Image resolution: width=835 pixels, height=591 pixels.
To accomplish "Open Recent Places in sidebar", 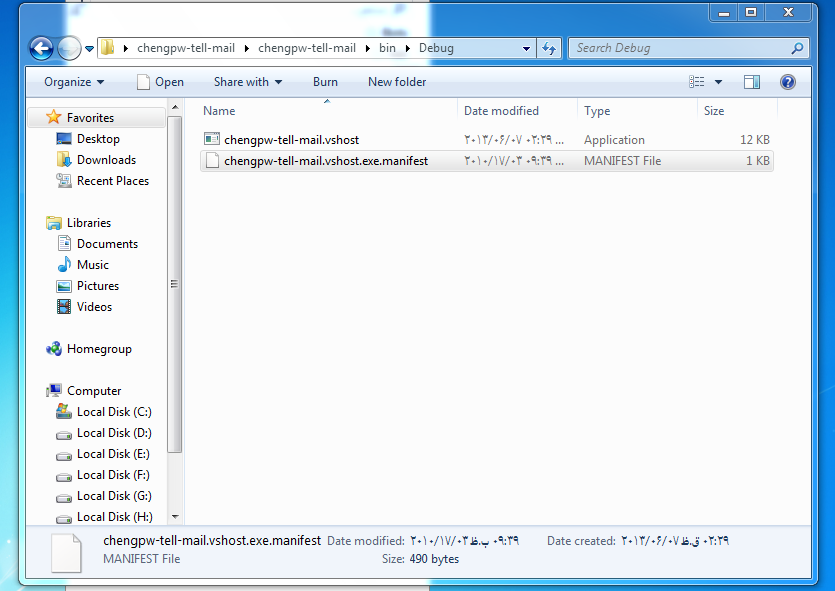I will click(113, 181).
